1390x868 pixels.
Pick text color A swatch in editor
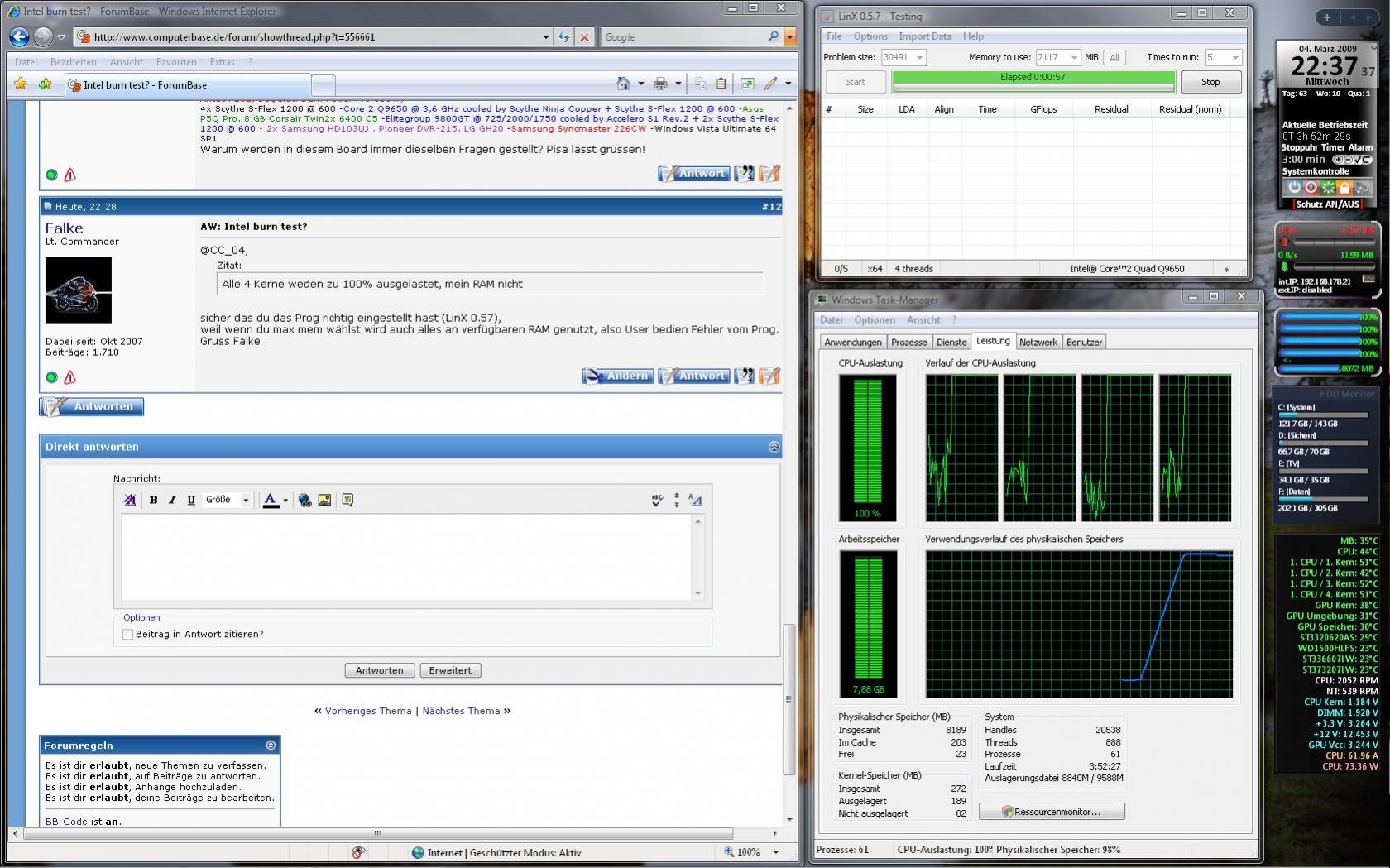(271, 500)
